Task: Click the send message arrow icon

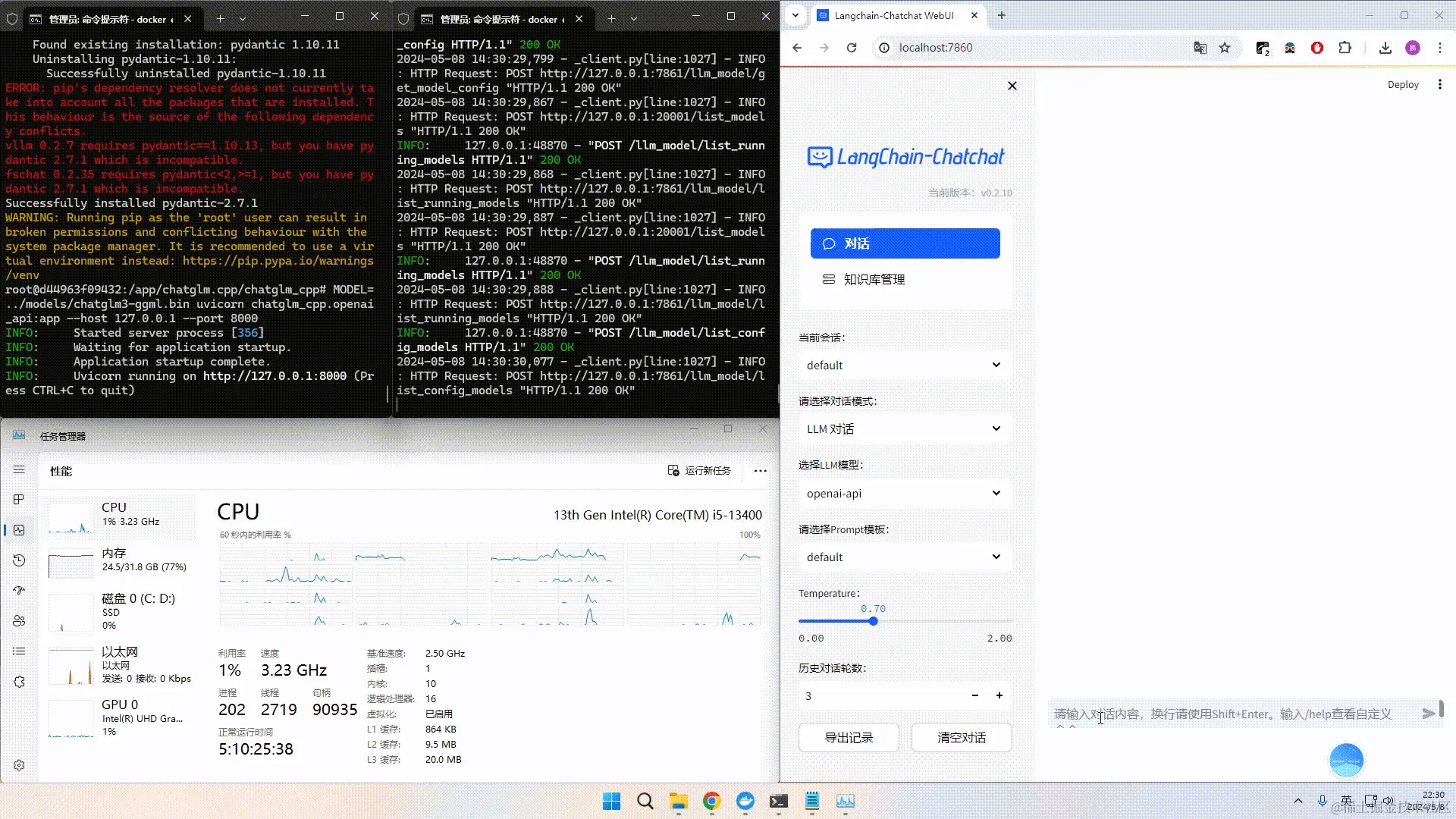Action: [x=1428, y=714]
